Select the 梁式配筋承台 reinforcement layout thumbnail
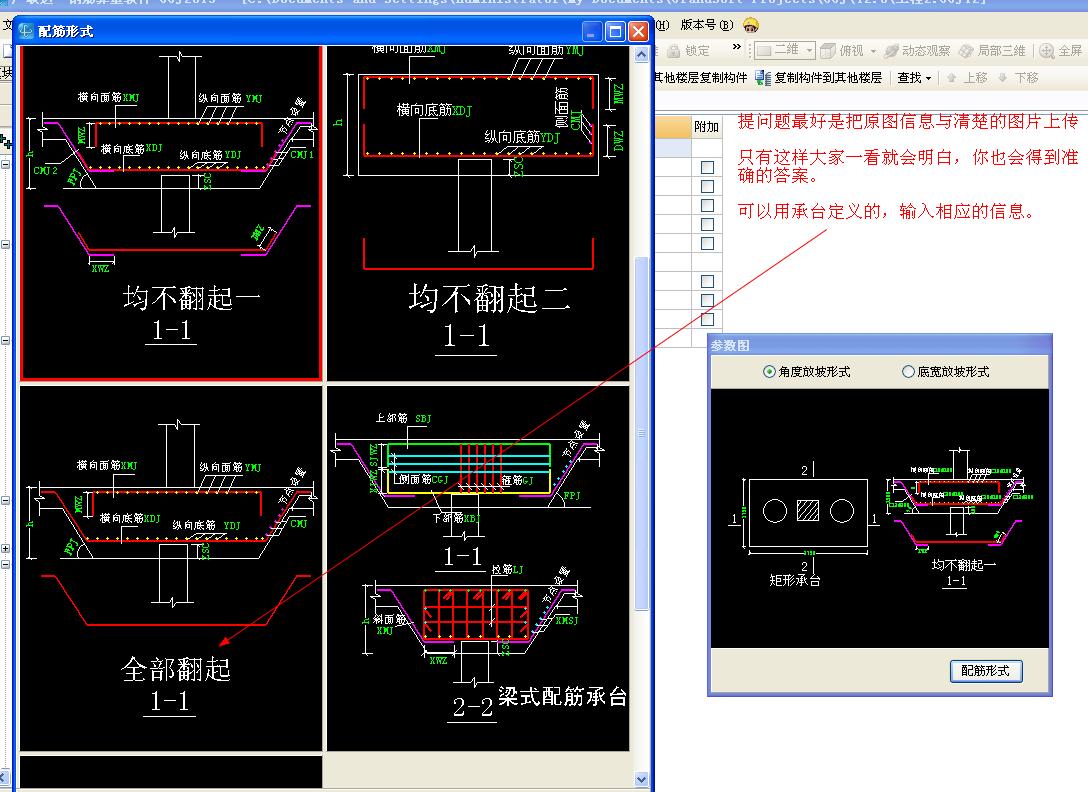The width and height of the screenshot is (1088, 792). click(478, 568)
